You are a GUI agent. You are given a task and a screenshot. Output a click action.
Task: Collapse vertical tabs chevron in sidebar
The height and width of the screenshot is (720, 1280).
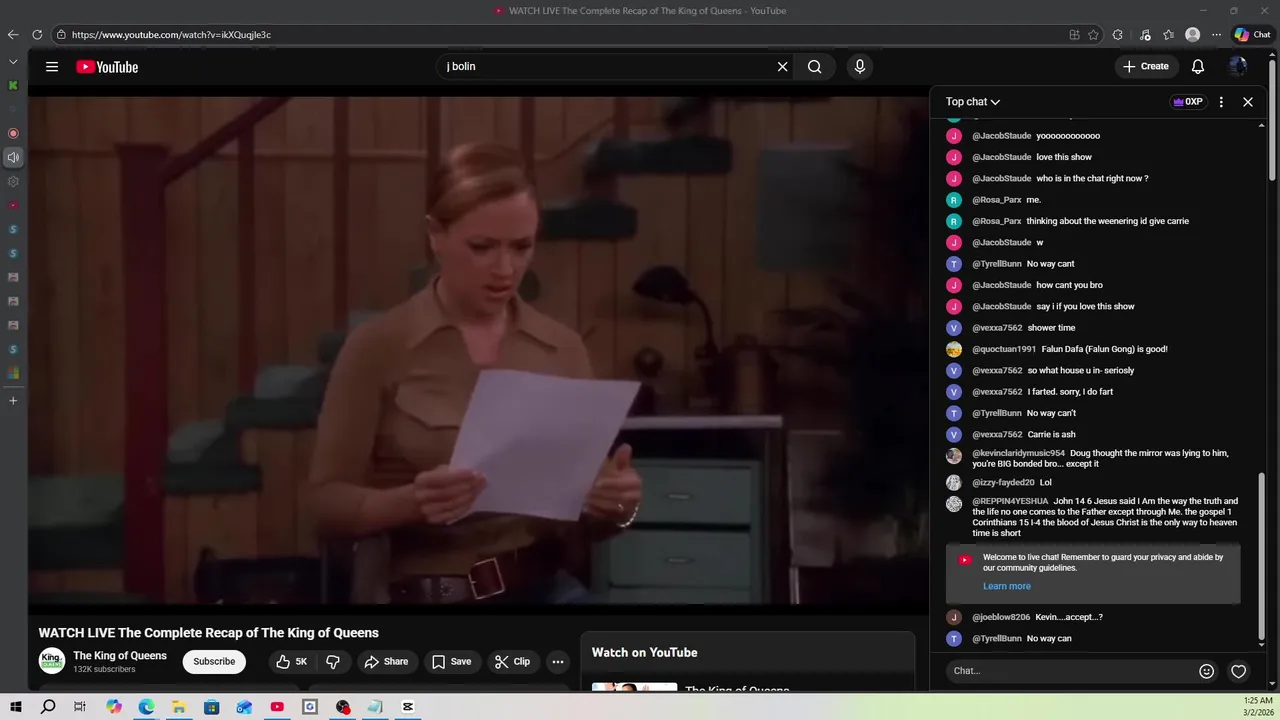point(13,61)
